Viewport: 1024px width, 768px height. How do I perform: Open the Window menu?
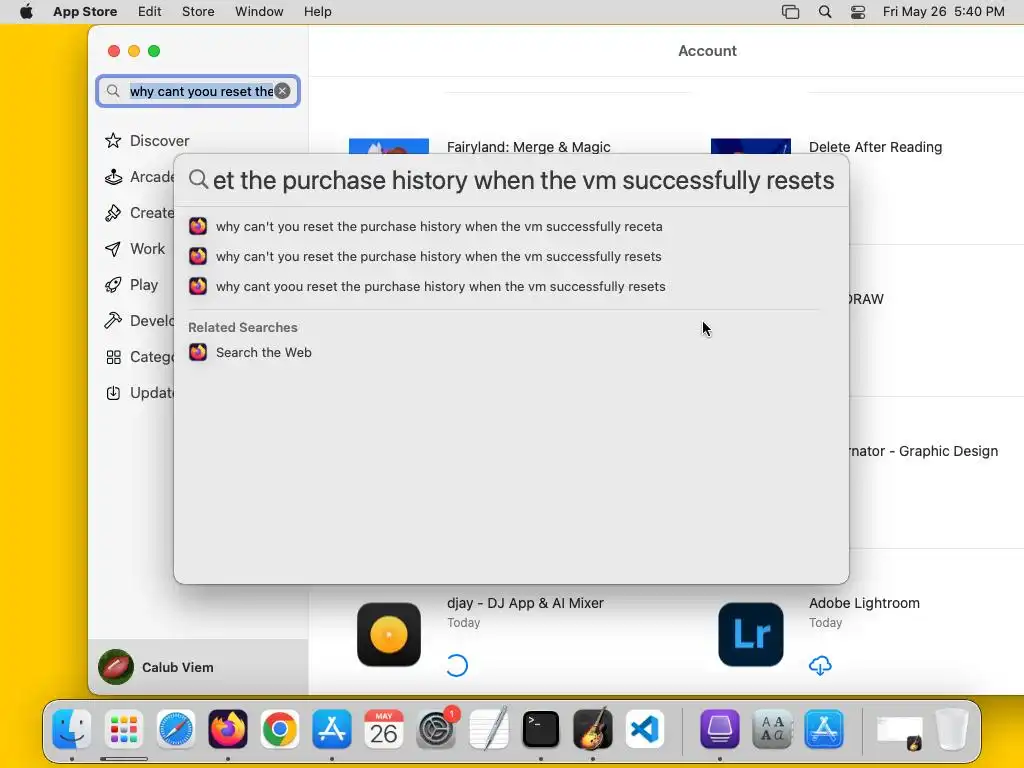pyautogui.click(x=259, y=12)
